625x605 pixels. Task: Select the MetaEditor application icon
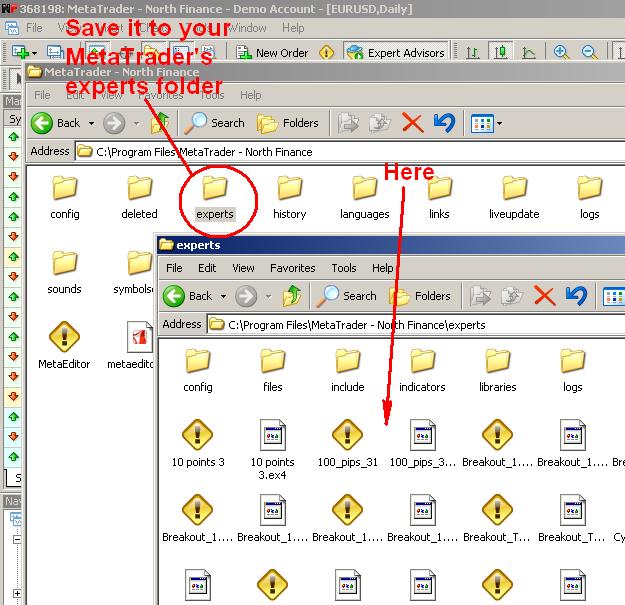pyautogui.click(x=64, y=345)
